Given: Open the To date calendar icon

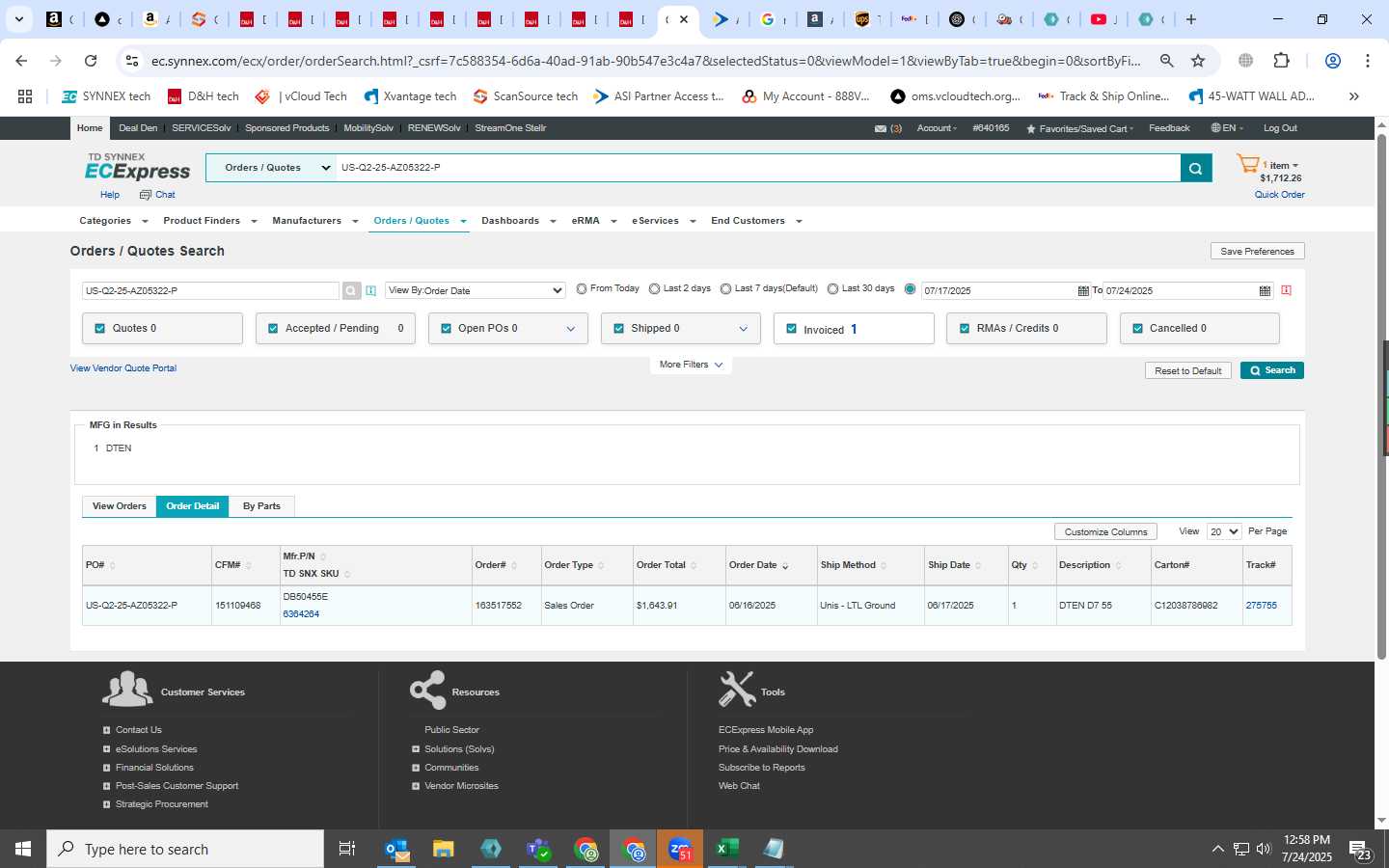Looking at the screenshot, I should [1265, 290].
